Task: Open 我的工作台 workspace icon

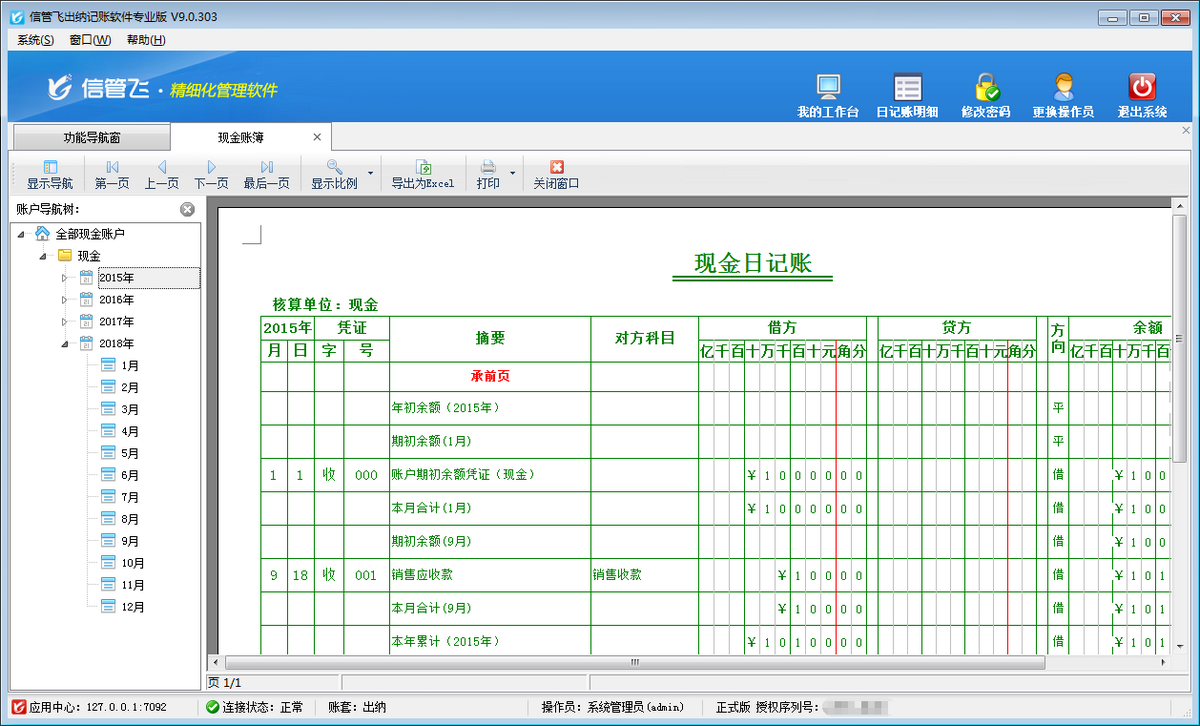Action: click(829, 95)
